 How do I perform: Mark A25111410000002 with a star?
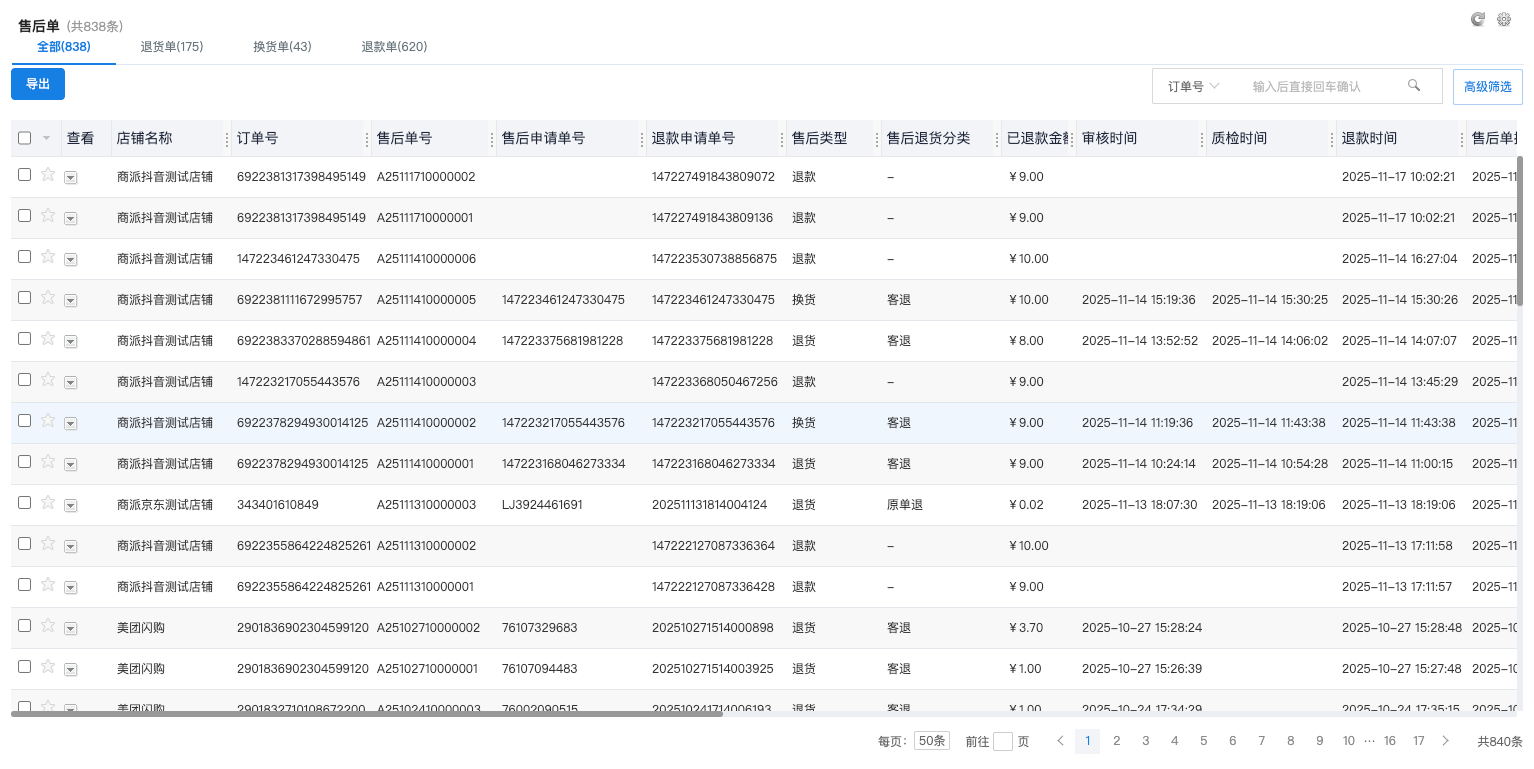[x=47, y=420]
